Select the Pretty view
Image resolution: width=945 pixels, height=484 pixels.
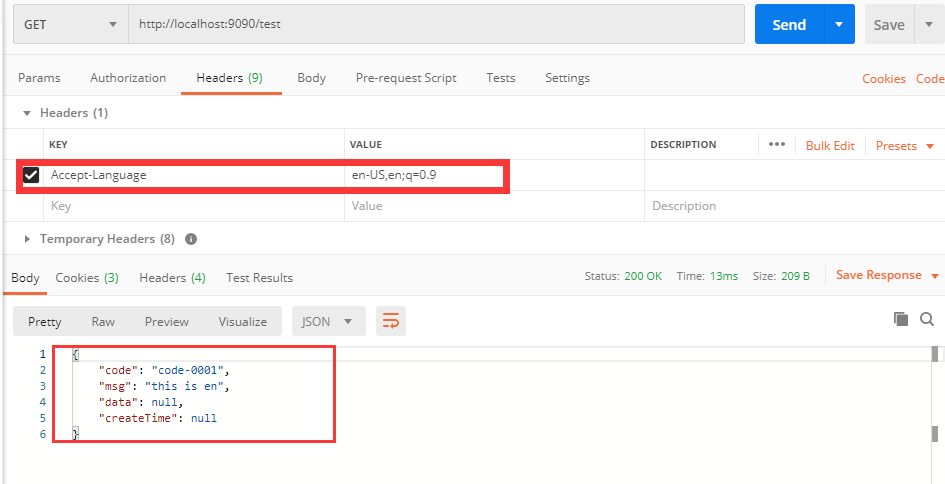(45, 322)
